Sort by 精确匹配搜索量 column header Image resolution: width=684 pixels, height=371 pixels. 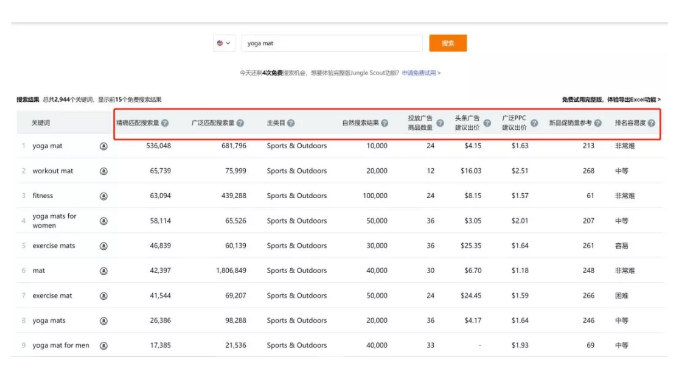138,123
